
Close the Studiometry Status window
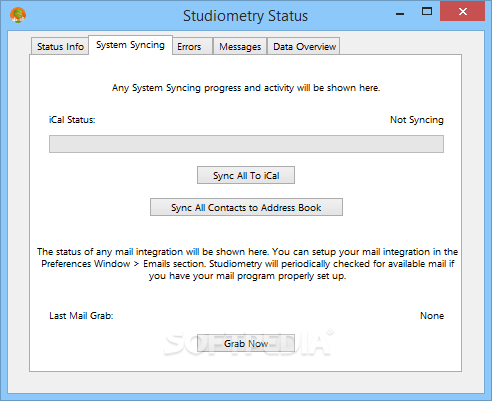point(462,12)
